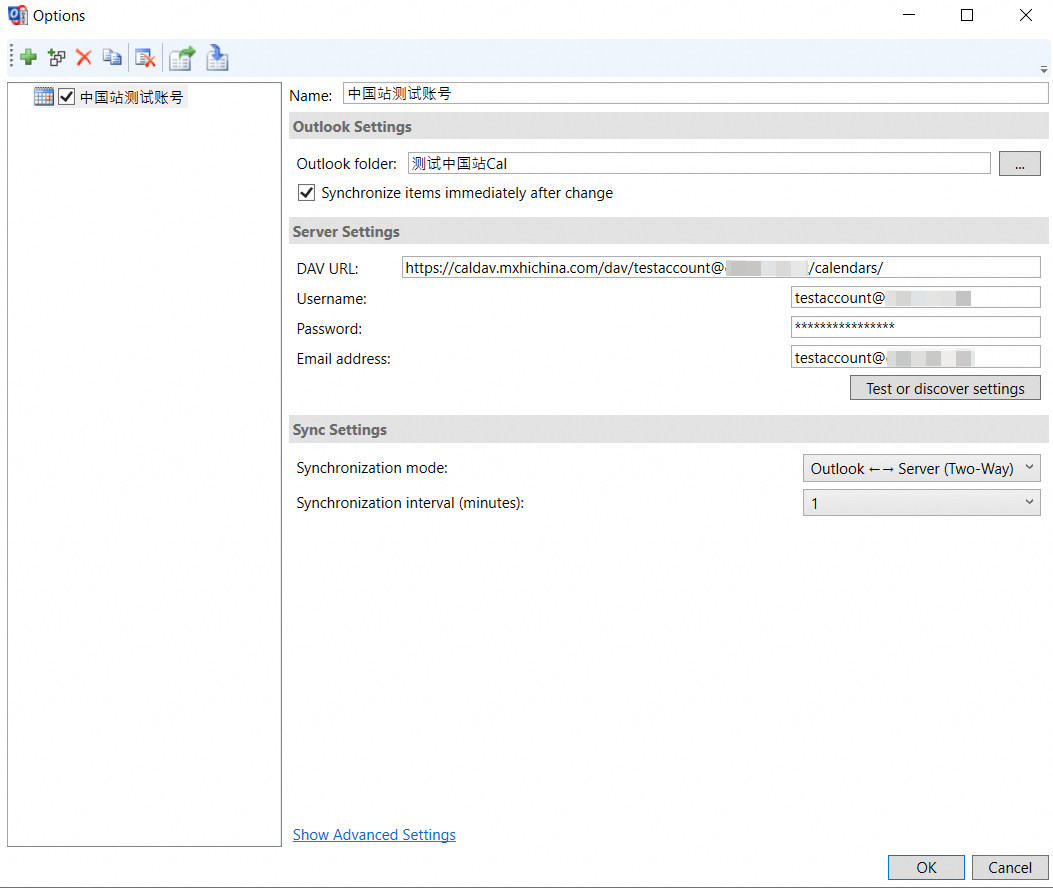This screenshot has width=1053, height=888.
Task: Click the green plus add profile icon
Action: [x=28, y=58]
